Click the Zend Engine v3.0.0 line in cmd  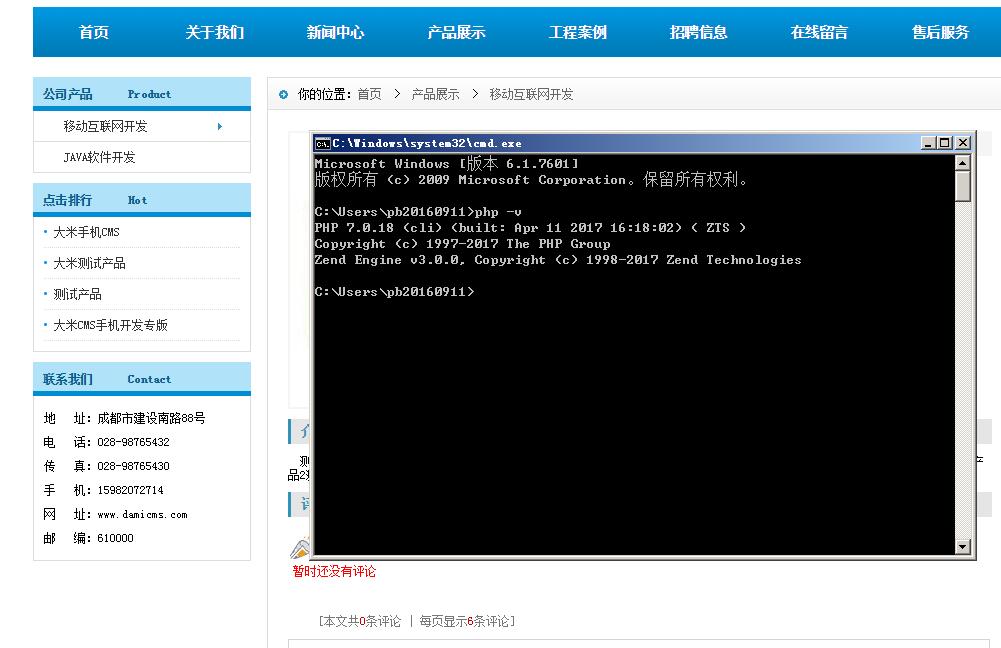pos(558,260)
